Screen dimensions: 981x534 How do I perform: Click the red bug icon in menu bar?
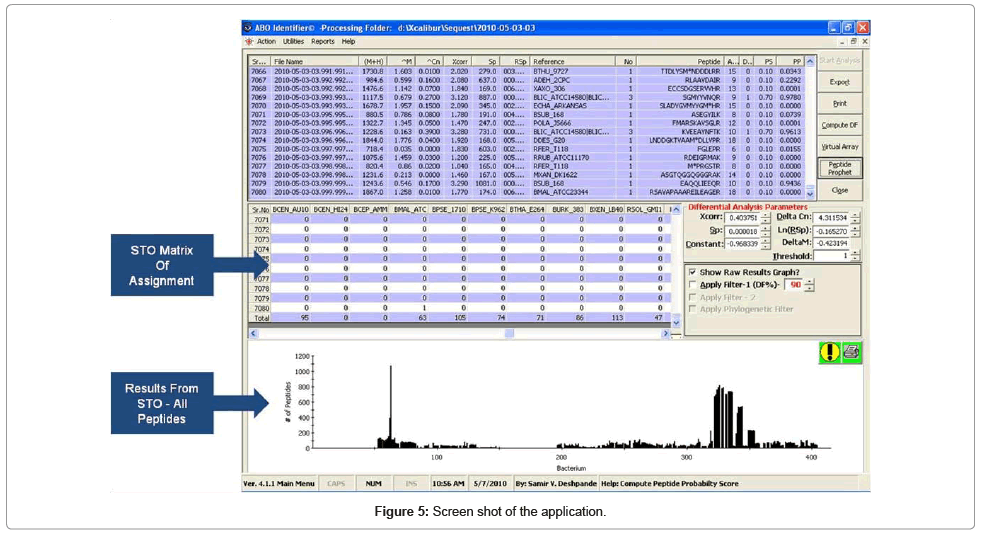[249, 42]
